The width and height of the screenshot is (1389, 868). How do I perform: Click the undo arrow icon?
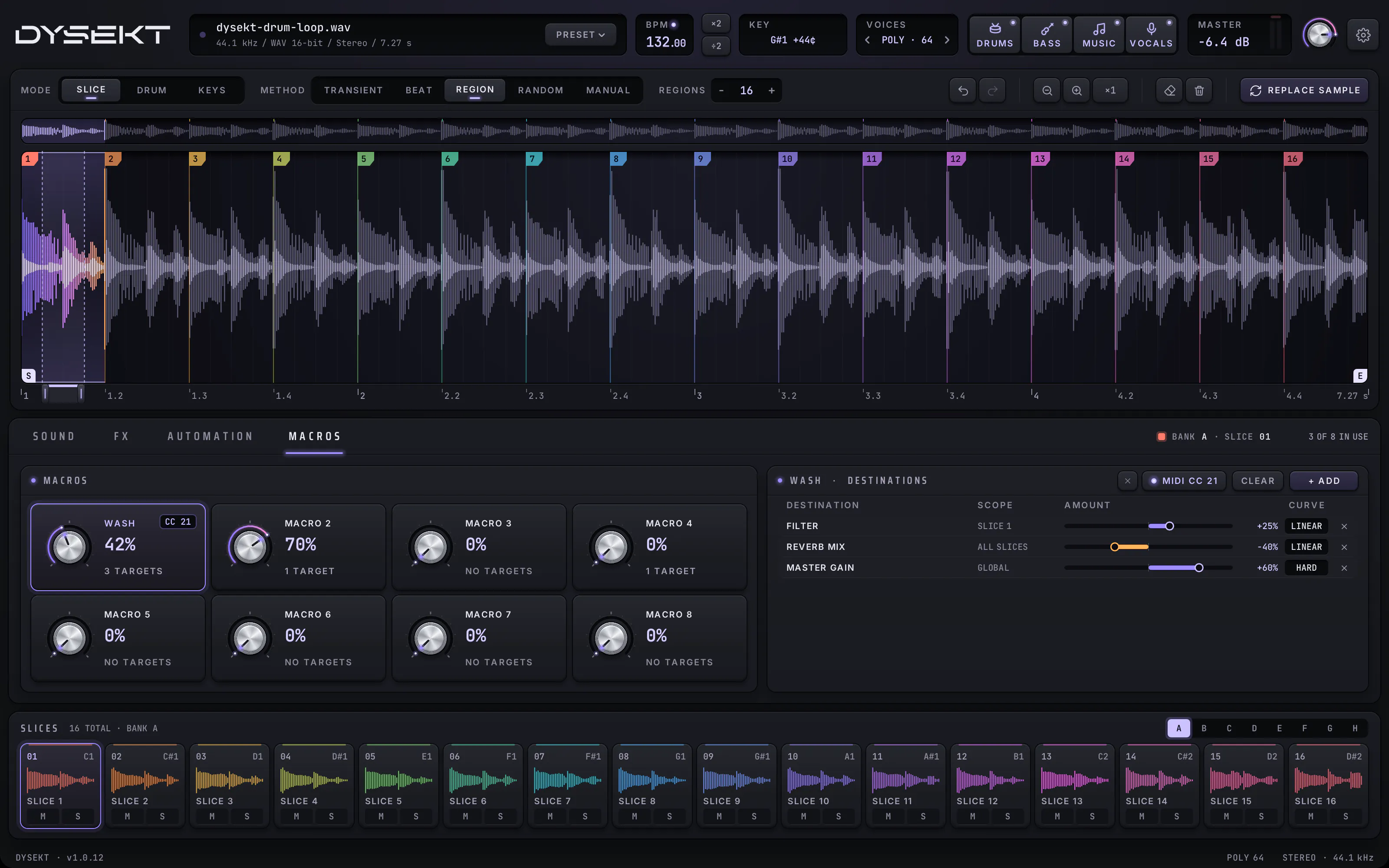pyautogui.click(x=963, y=90)
